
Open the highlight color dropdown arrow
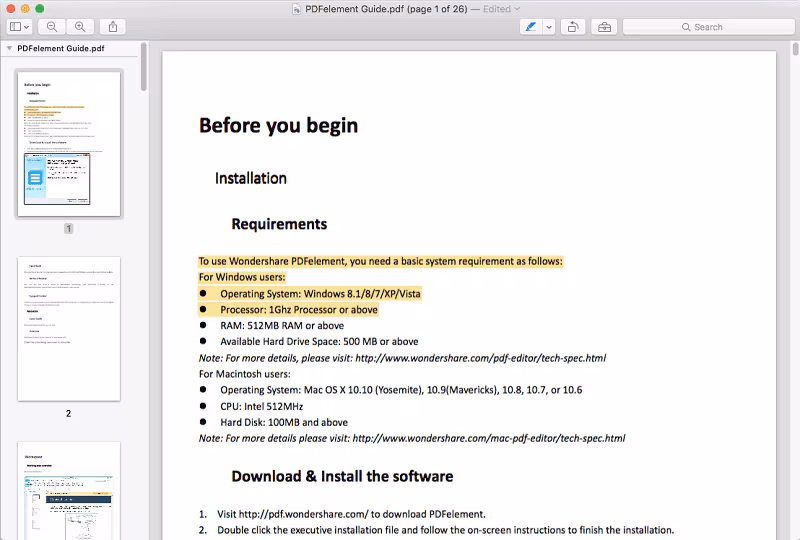[549, 27]
